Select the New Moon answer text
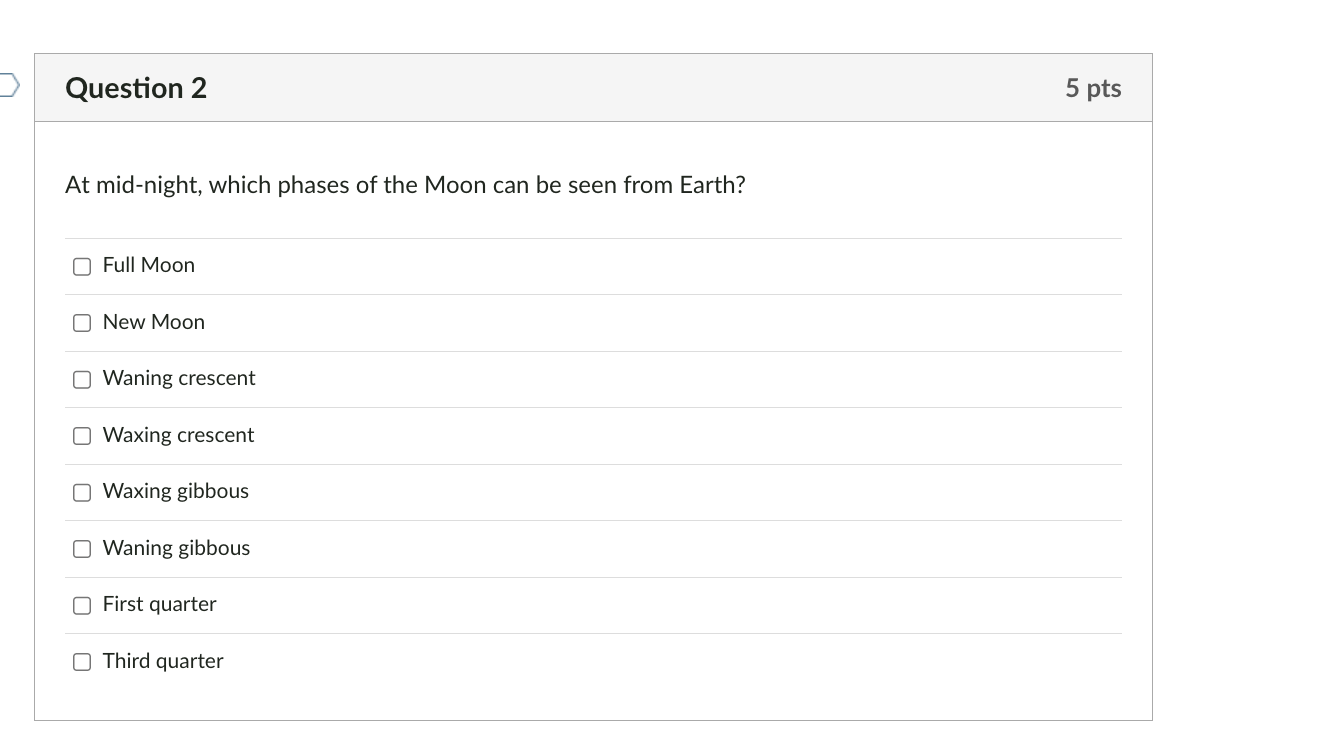The image size is (1322, 752). point(154,322)
